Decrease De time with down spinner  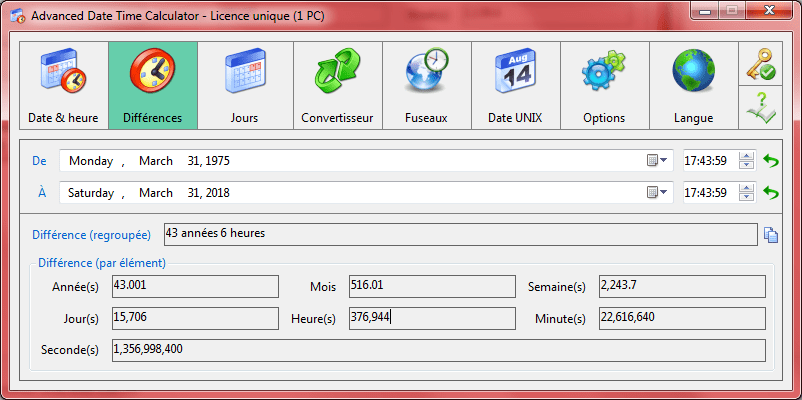(x=747, y=165)
